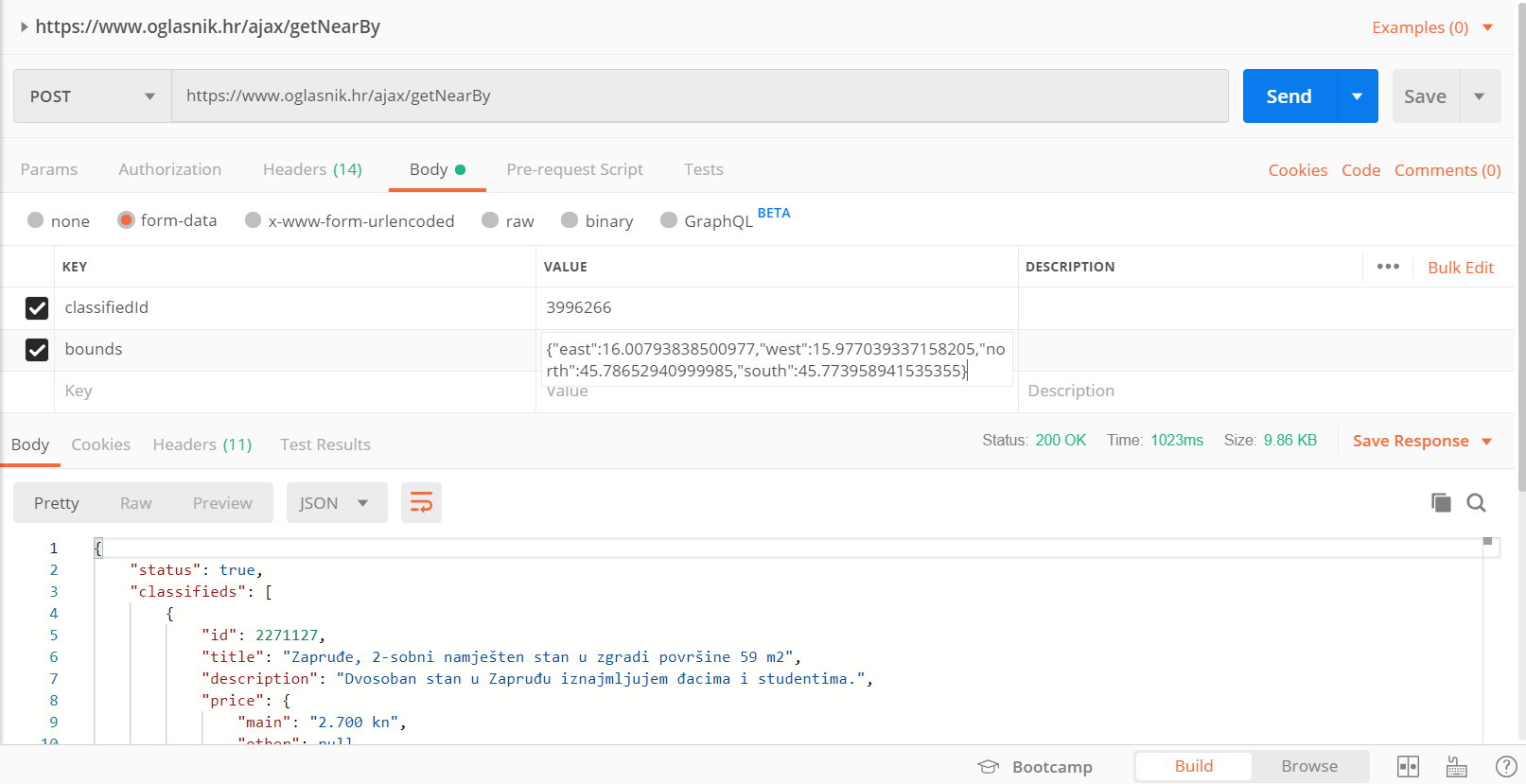Select the raw body type radio
Screen dimensions: 1526x784
(490, 220)
